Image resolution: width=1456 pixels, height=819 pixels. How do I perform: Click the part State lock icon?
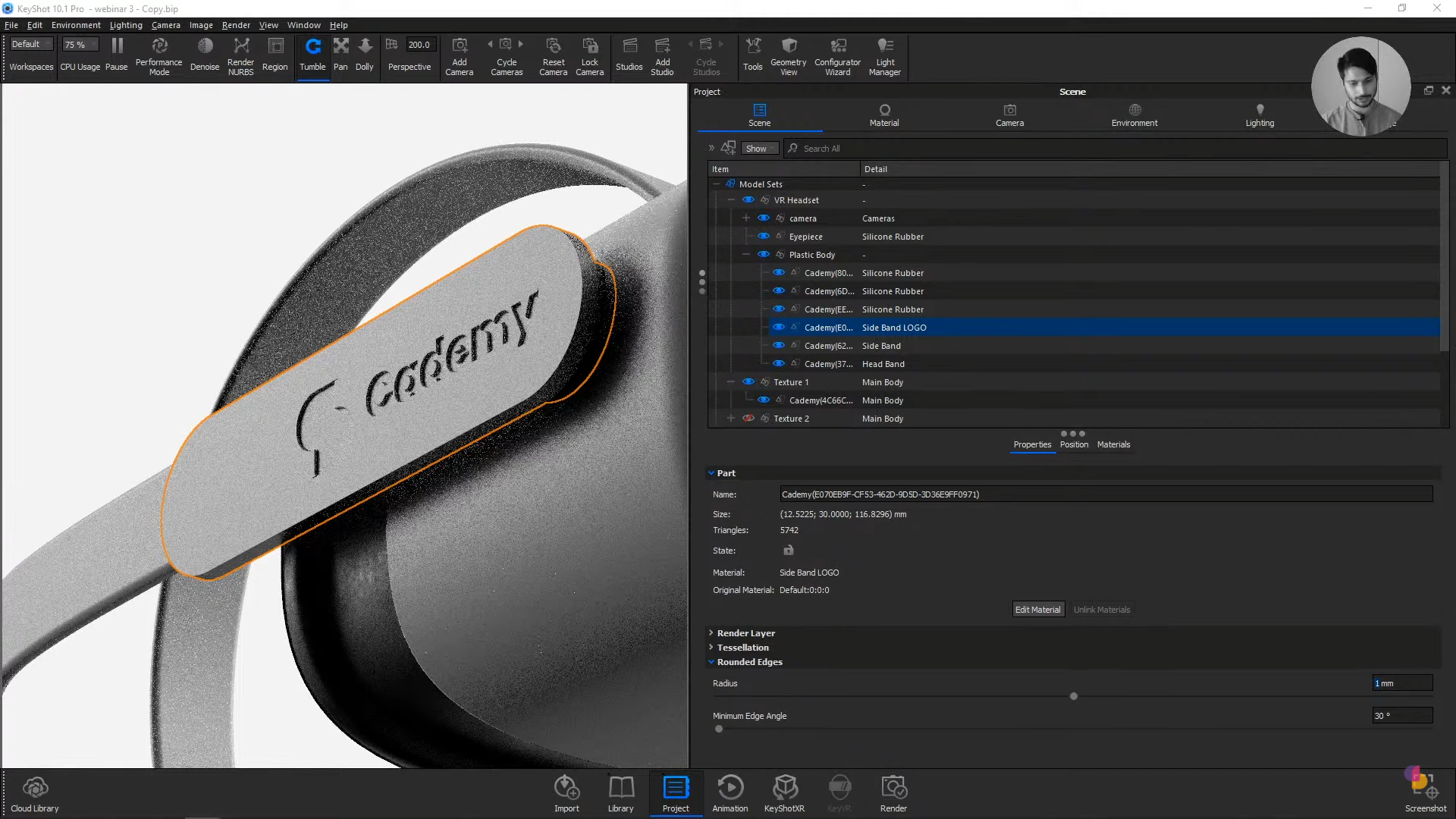click(789, 551)
